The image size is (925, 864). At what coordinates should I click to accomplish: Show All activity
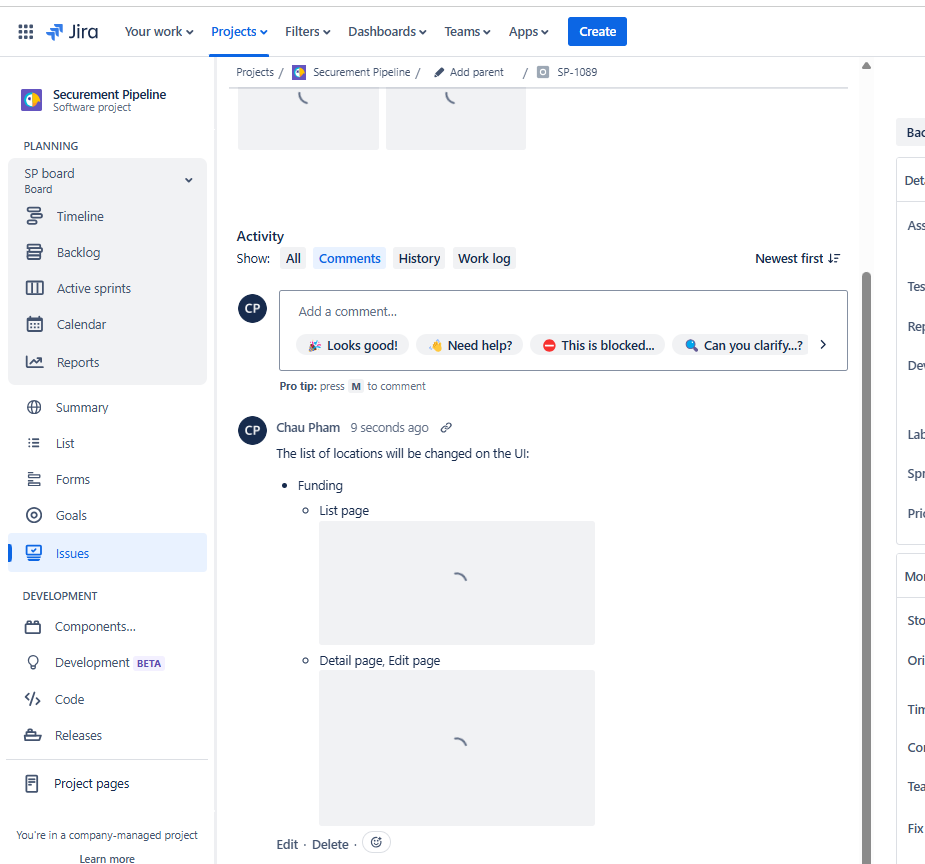pos(293,258)
